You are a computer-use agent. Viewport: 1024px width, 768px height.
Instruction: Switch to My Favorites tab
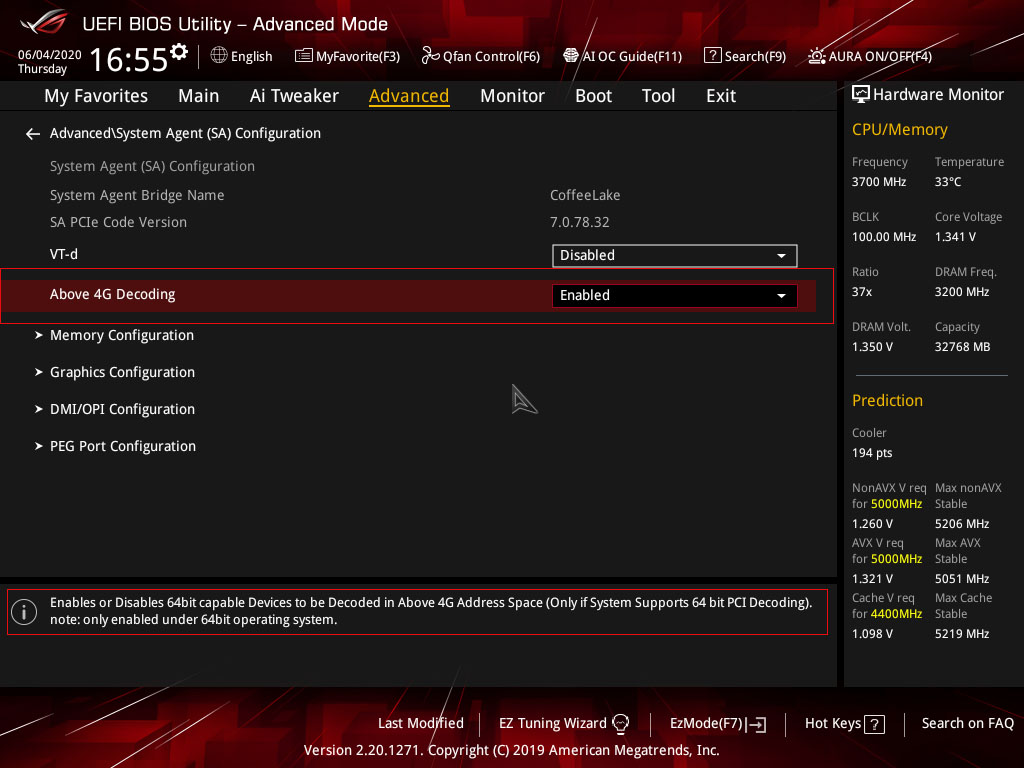pos(96,96)
